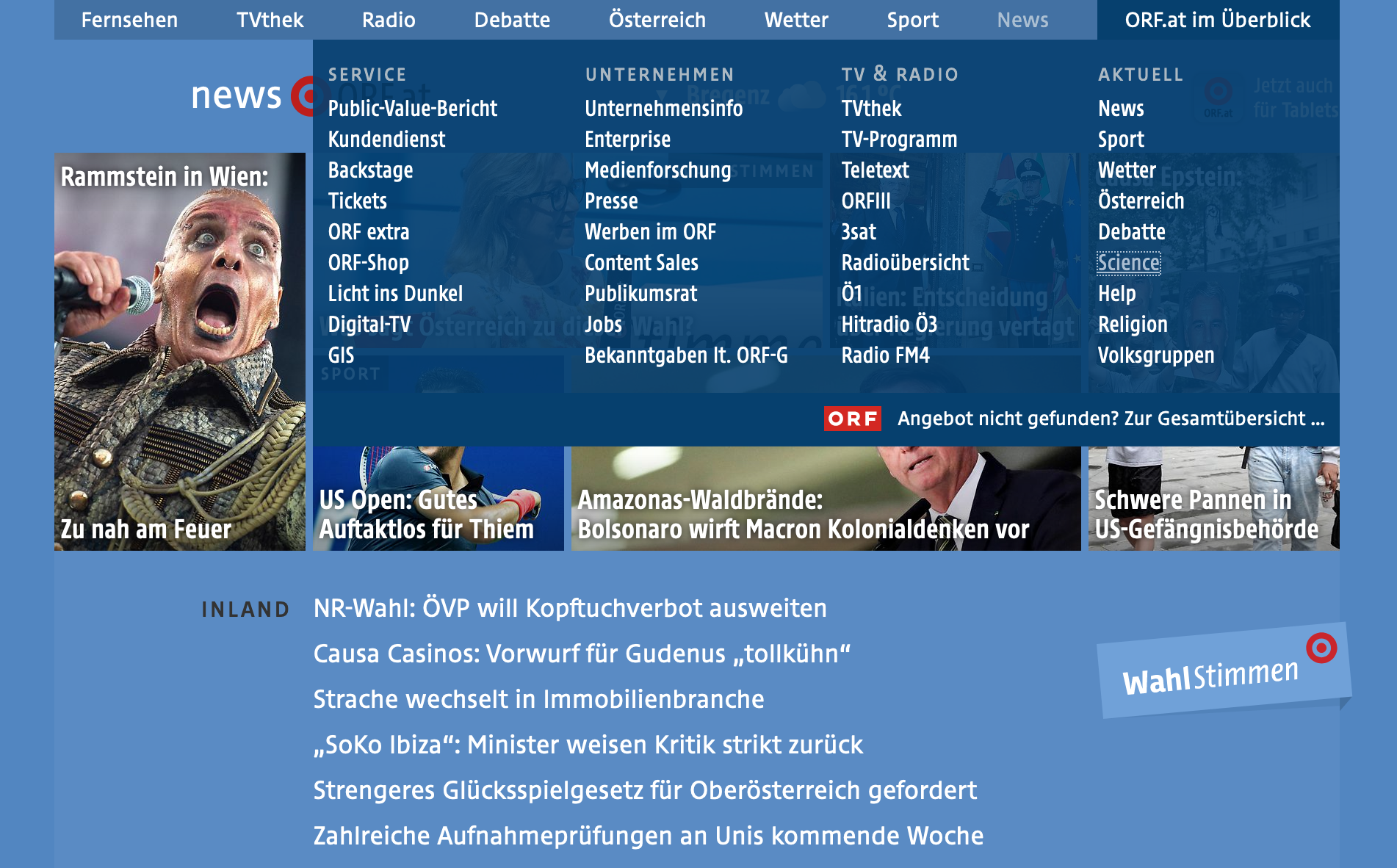This screenshot has width=1397, height=868.
Task: Open Teletext link
Action: 875,170
